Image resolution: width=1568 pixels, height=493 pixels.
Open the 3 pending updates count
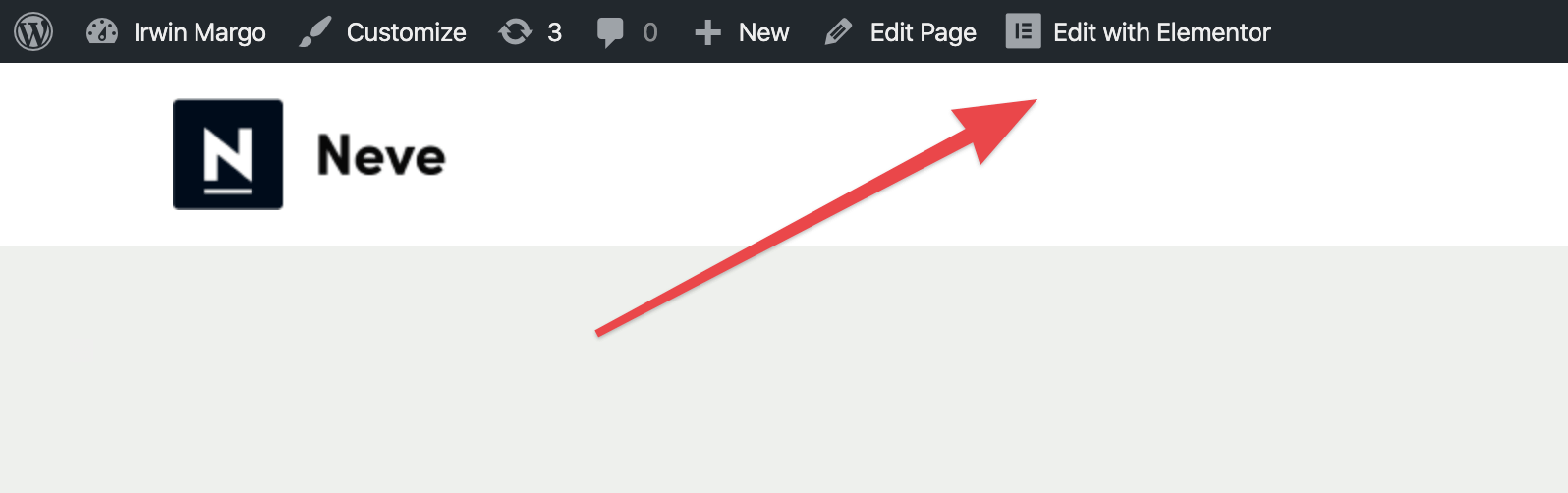554,32
